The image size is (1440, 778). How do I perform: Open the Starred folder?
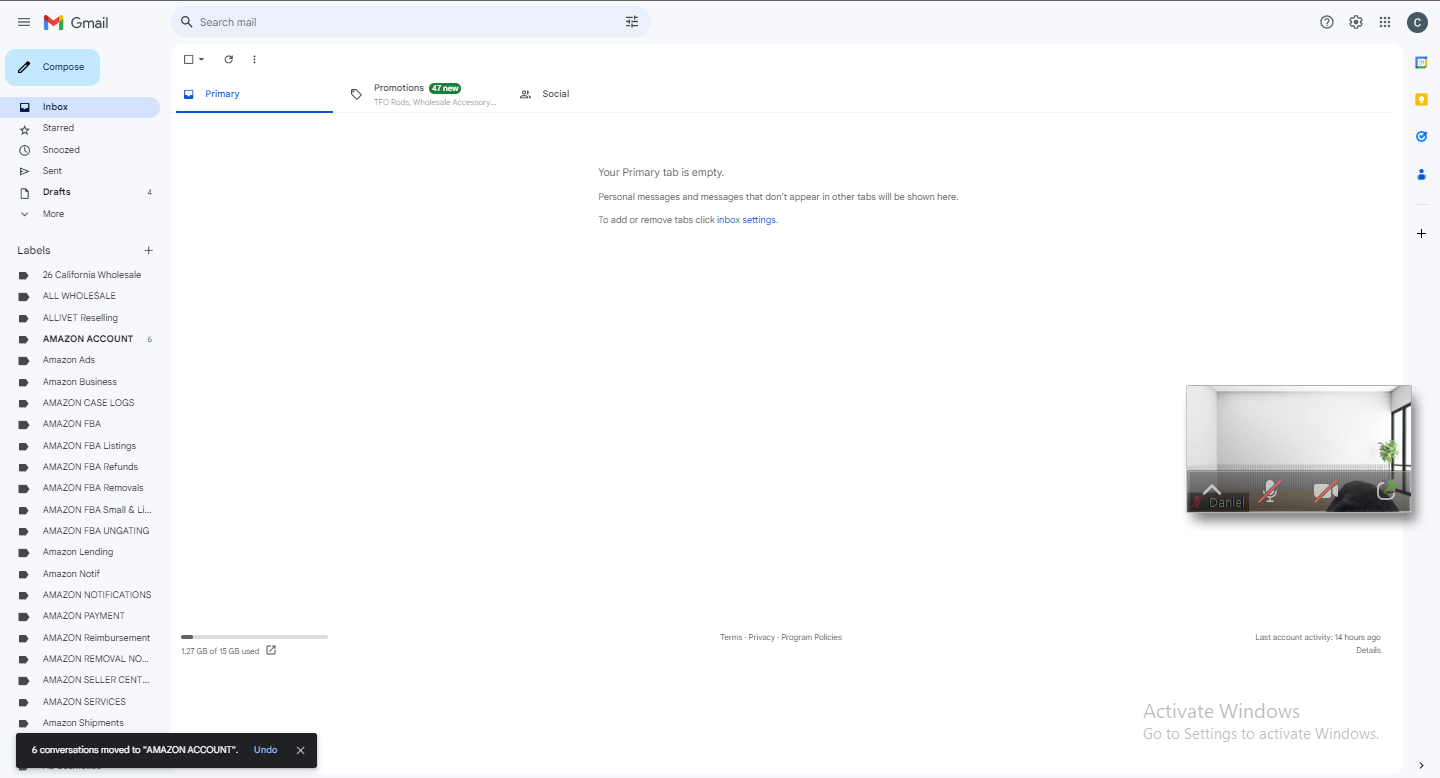(80, 128)
